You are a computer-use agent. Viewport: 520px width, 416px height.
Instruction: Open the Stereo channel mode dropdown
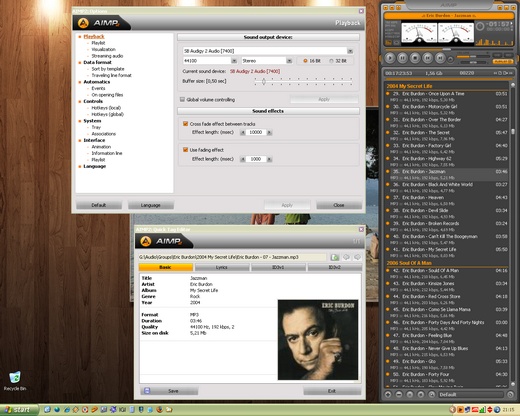tap(289, 61)
